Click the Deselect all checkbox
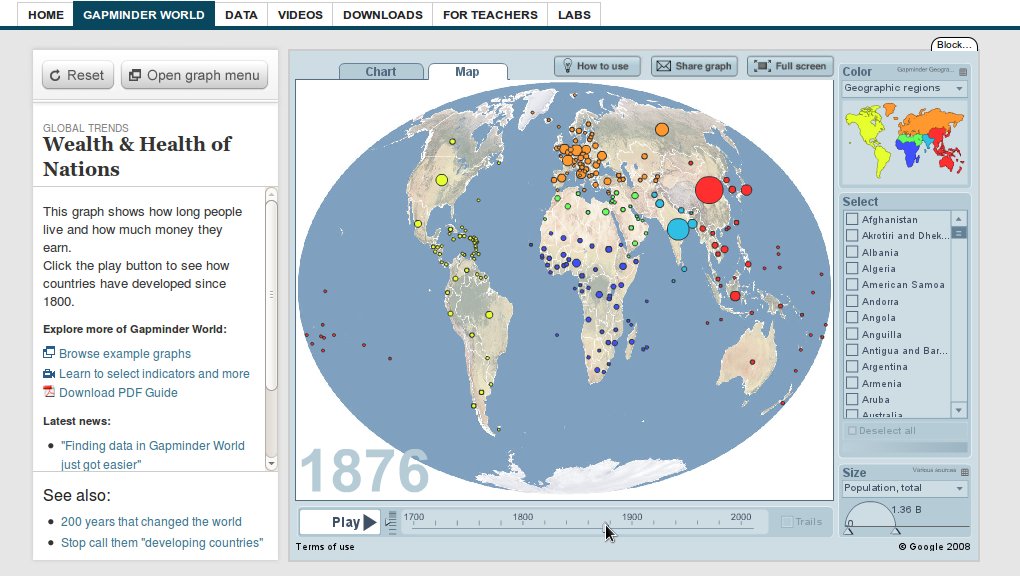The width and height of the screenshot is (1020, 576). [852, 431]
